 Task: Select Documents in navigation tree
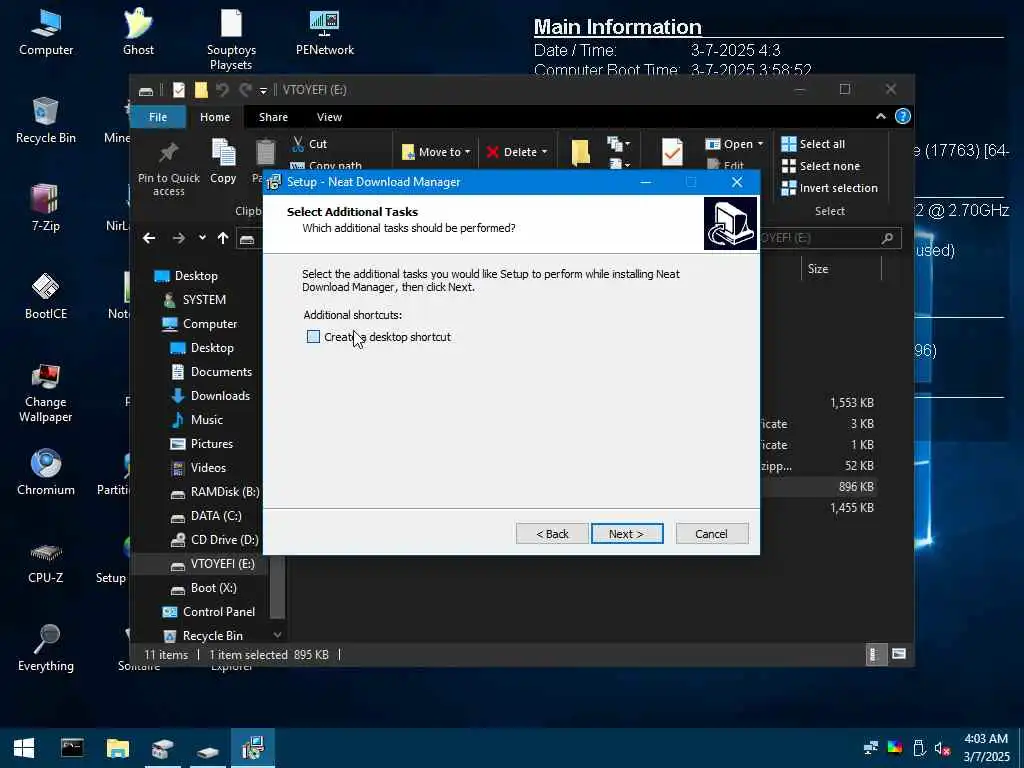tap(211, 372)
